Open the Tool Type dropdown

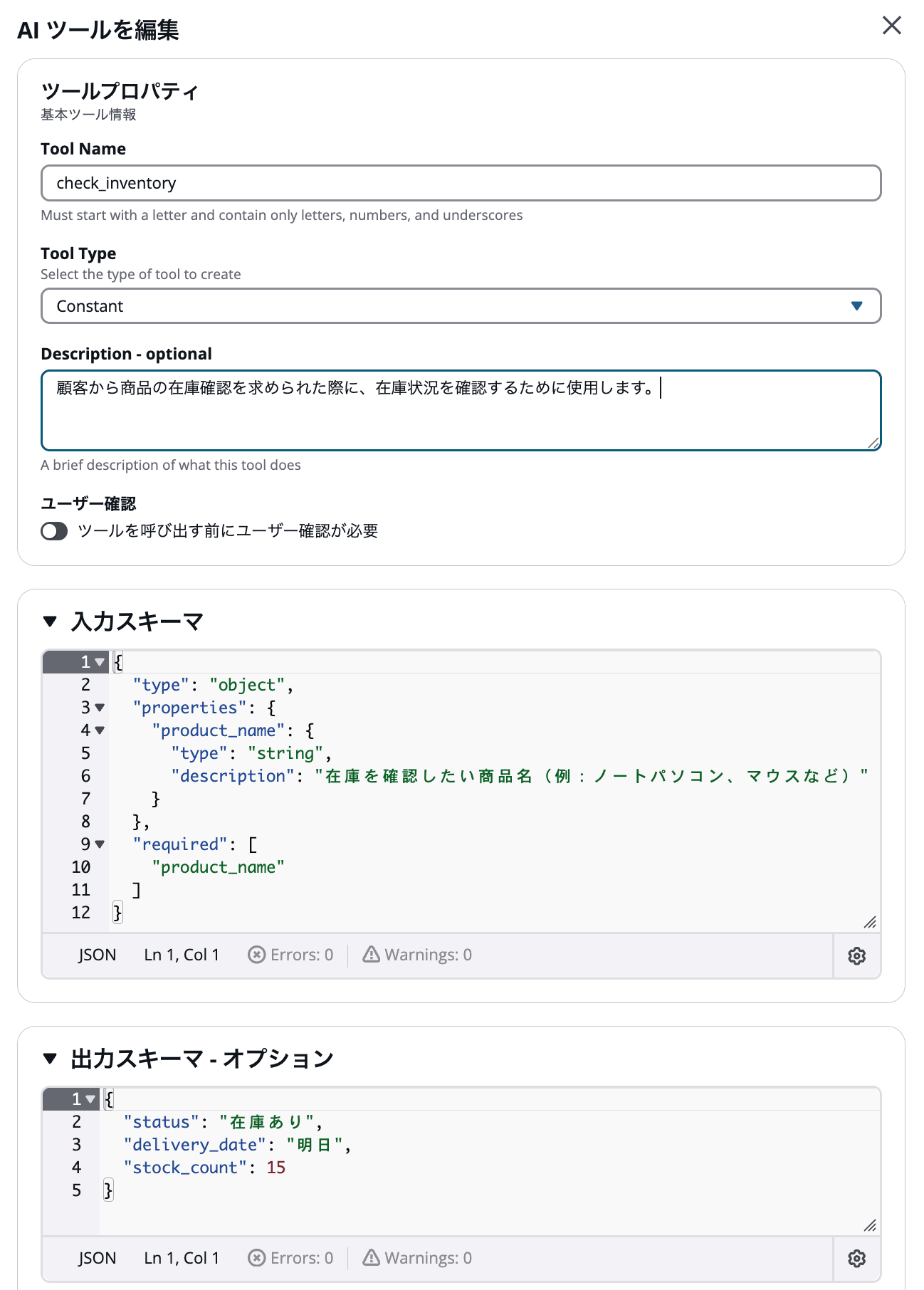click(x=461, y=306)
